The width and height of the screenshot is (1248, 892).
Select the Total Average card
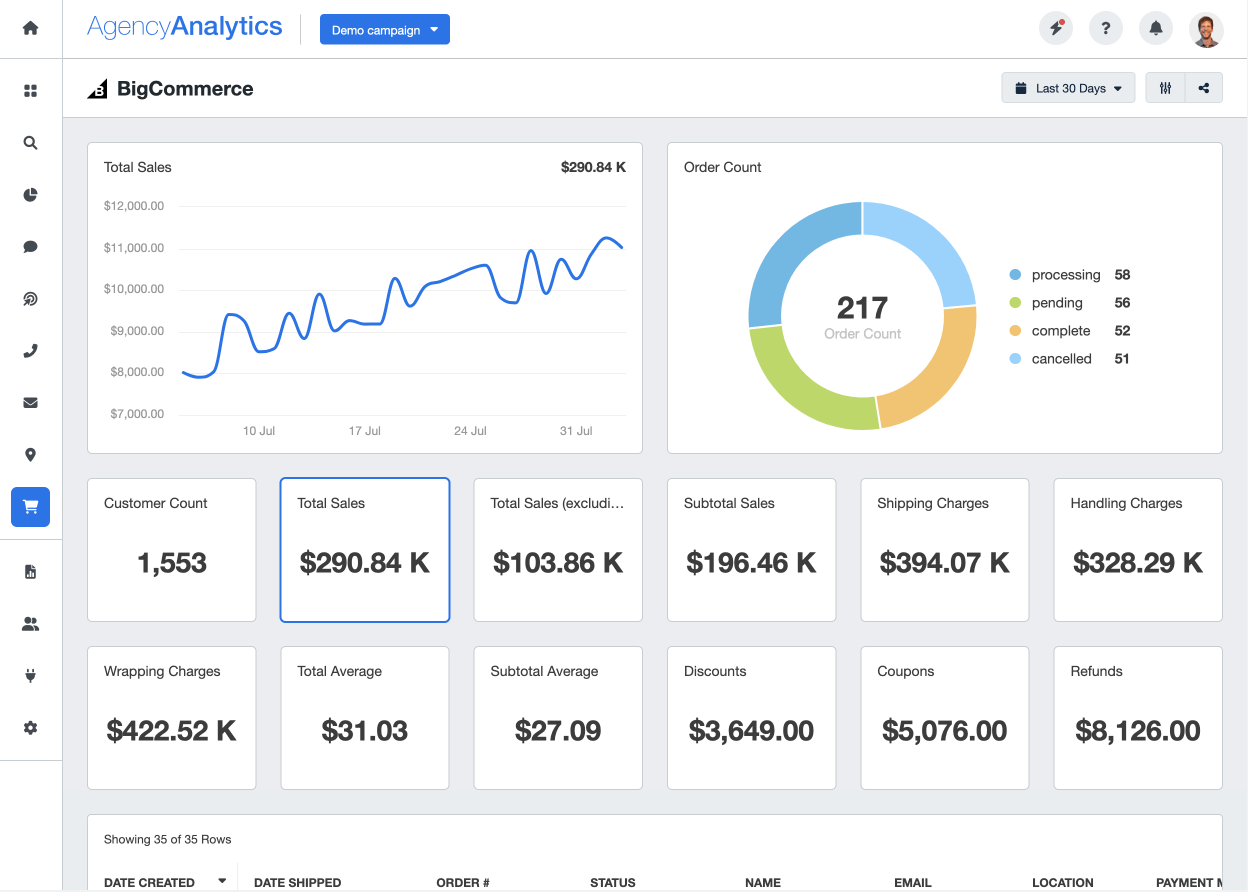365,718
